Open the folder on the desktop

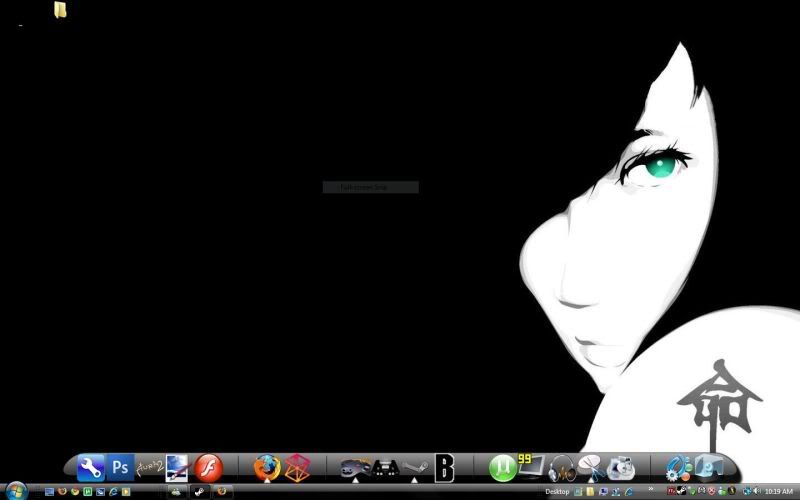[61, 10]
